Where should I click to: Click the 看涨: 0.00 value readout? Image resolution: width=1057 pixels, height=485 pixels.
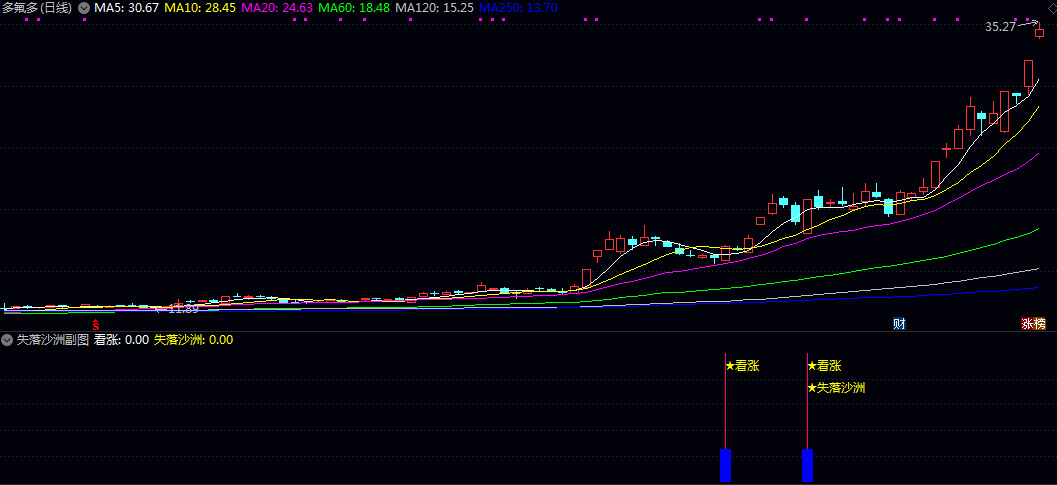coord(121,340)
